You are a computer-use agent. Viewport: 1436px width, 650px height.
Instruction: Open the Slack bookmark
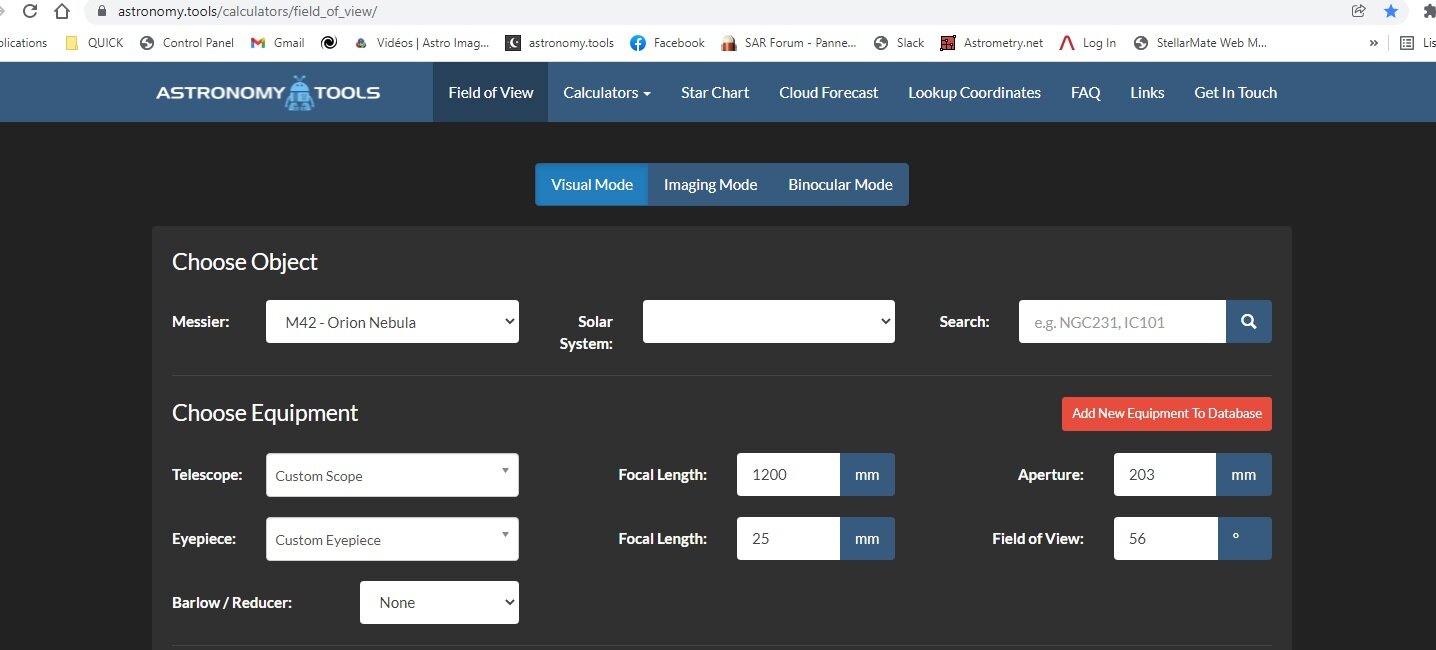click(x=899, y=43)
